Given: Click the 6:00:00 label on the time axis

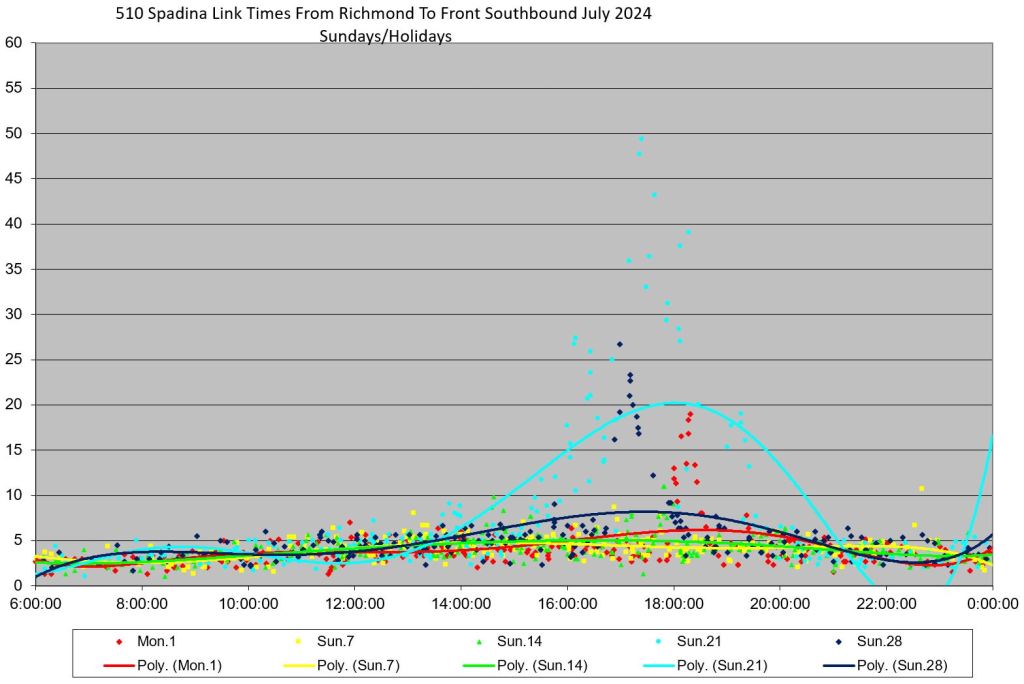Looking at the screenshot, I should (36, 603).
